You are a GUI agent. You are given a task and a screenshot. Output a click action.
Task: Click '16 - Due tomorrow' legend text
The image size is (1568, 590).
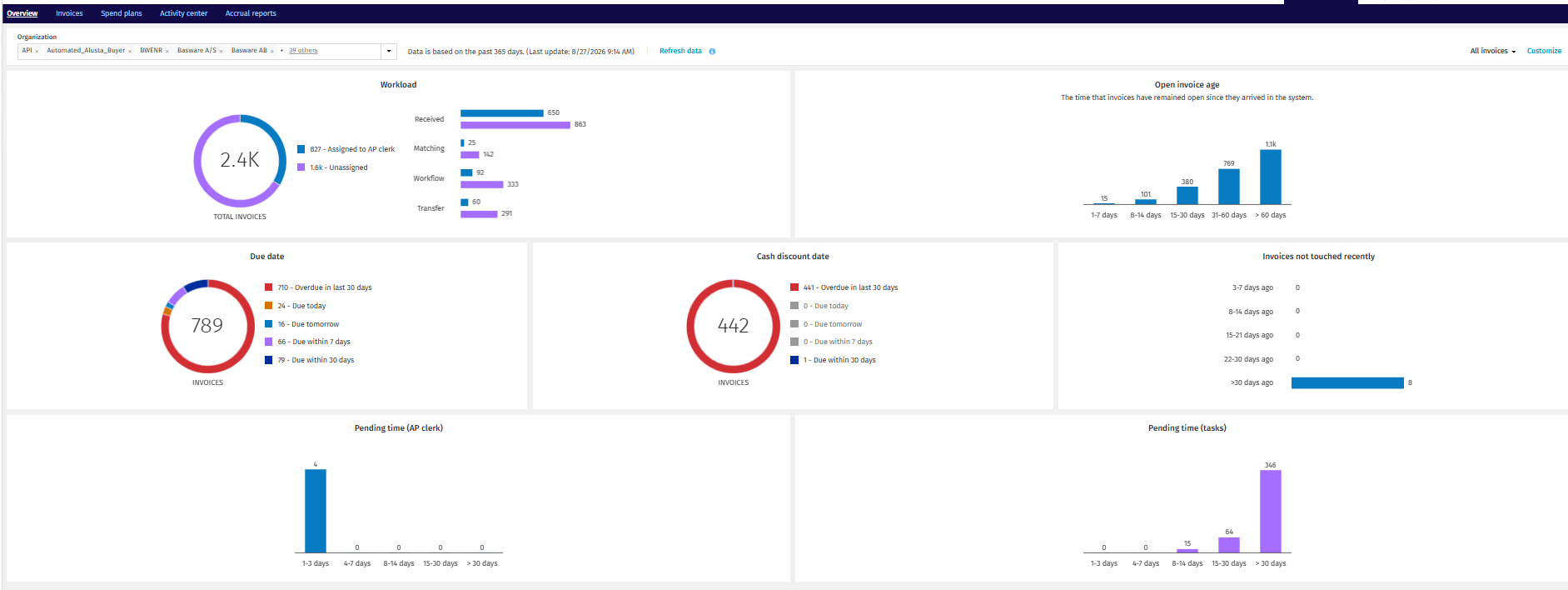pyautogui.click(x=308, y=324)
